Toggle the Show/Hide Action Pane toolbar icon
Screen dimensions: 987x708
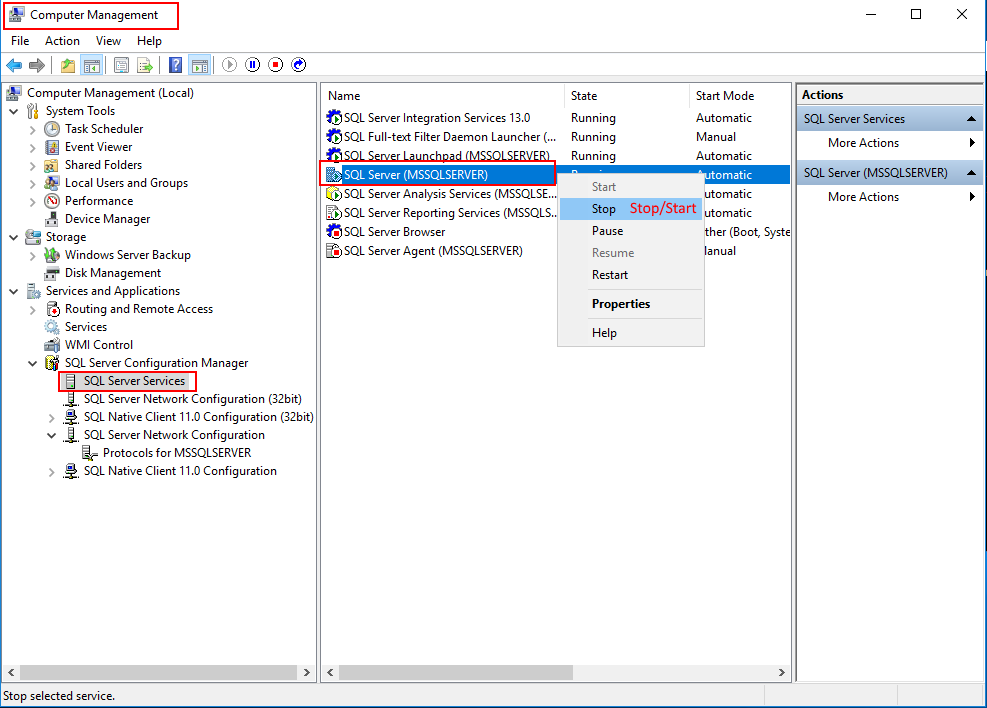pos(200,65)
